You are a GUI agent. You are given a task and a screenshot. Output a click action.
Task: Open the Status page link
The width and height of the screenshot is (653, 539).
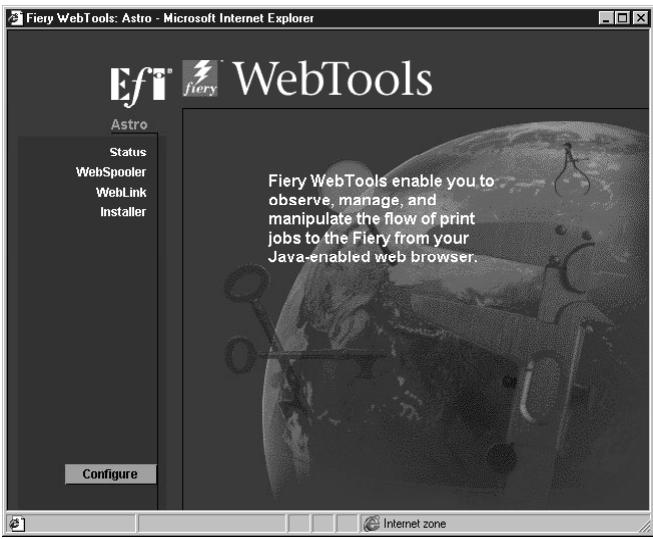(x=128, y=152)
